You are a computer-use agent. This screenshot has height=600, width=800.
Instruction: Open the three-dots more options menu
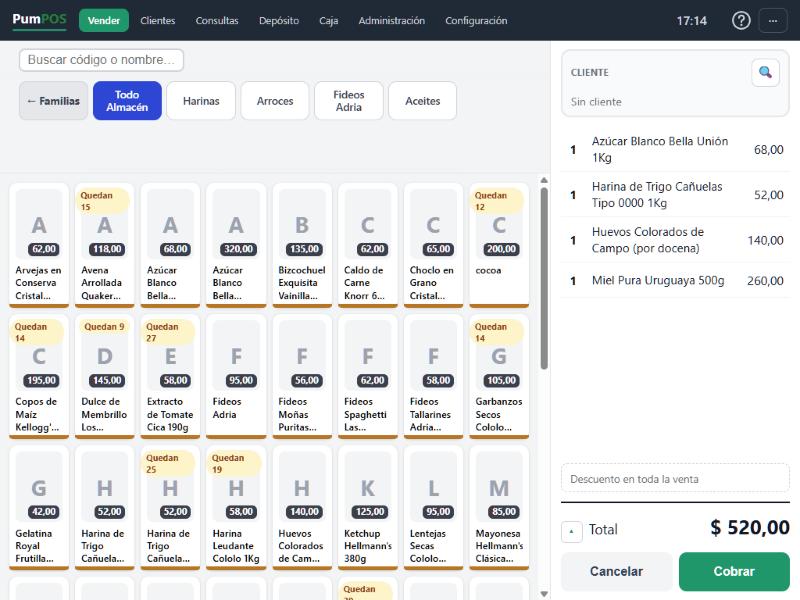click(x=773, y=21)
